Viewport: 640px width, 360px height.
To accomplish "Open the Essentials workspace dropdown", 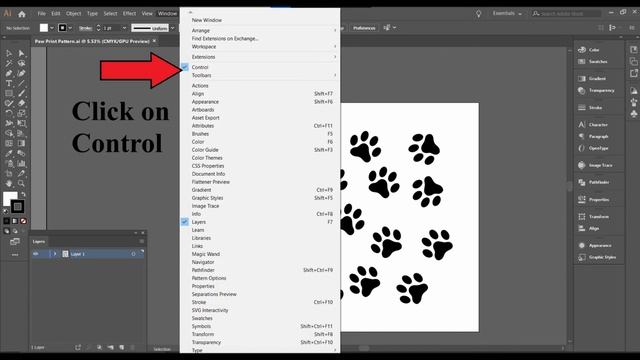I will pyautogui.click(x=507, y=13).
